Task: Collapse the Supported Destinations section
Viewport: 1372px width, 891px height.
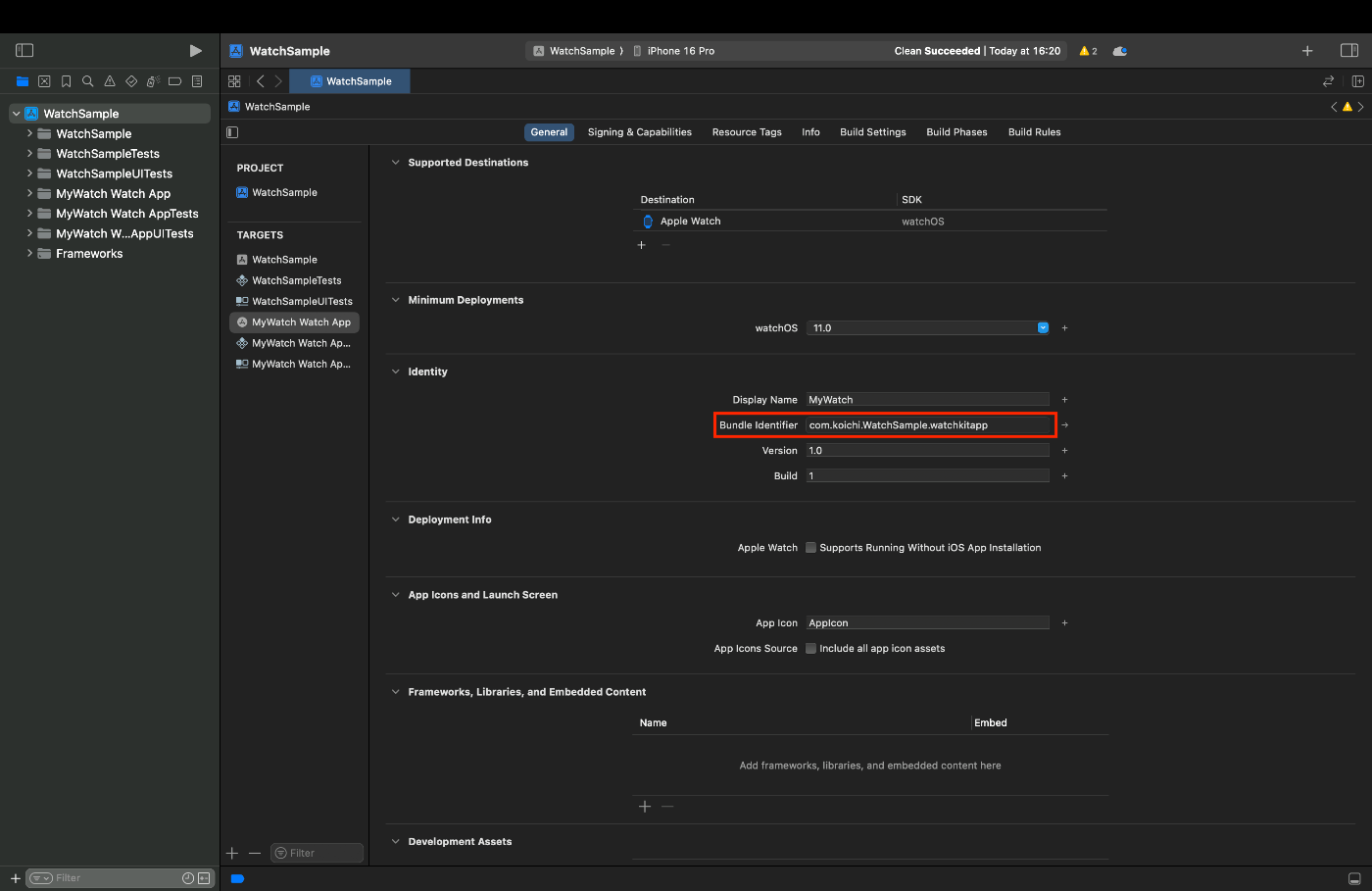Action: point(396,163)
